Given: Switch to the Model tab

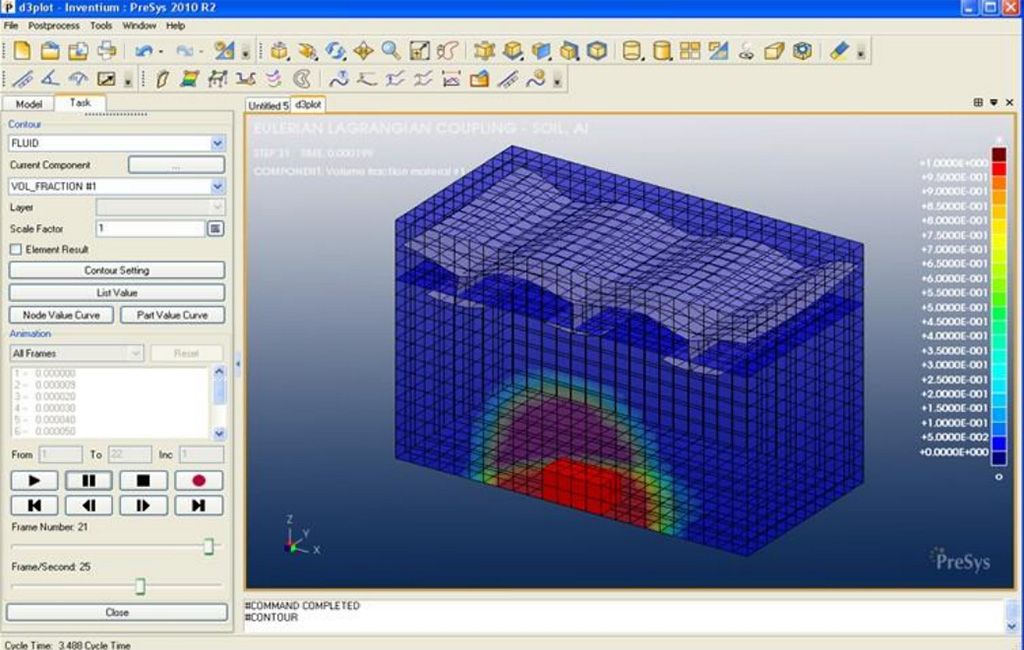Looking at the screenshot, I should click(29, 104).
